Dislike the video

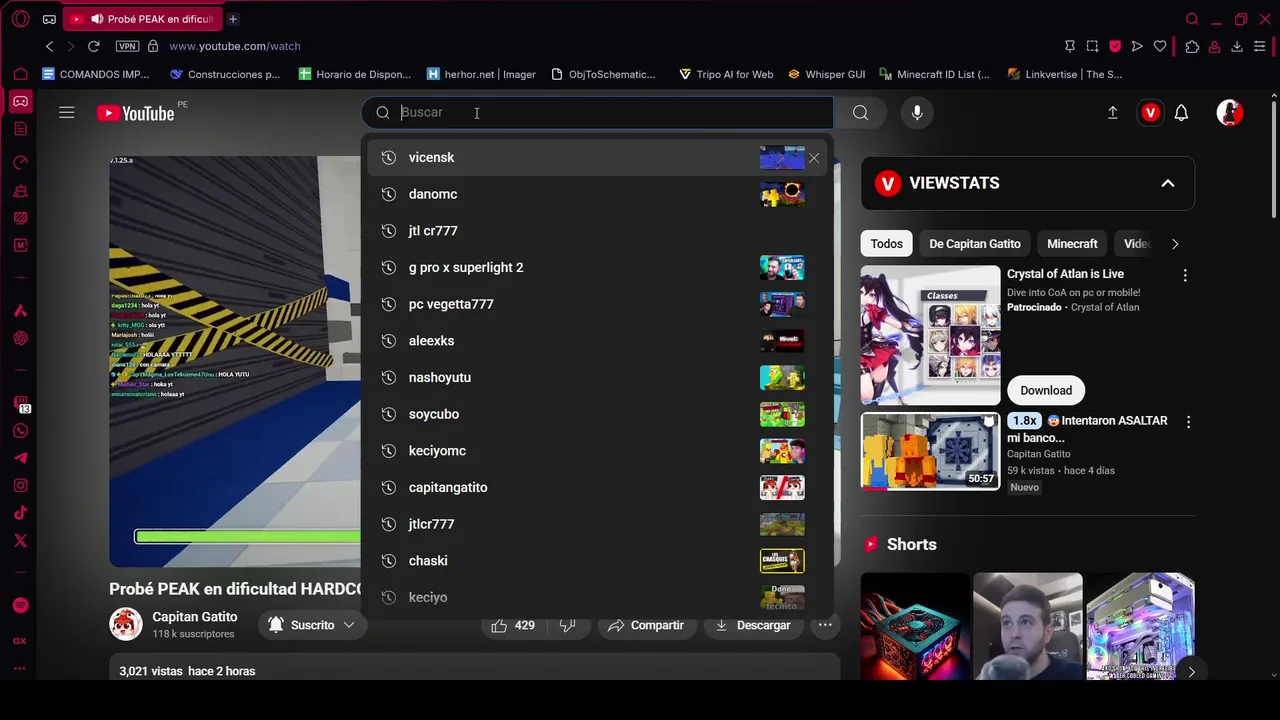coord(567,625)
